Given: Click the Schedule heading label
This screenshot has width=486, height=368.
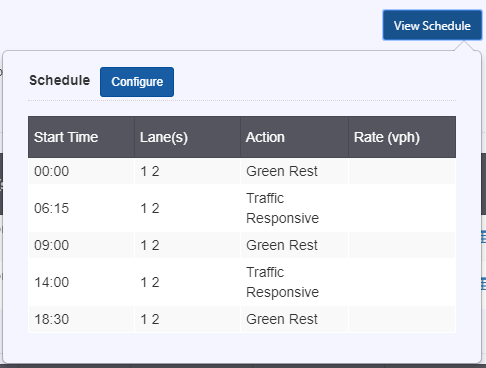Looking at the screenshot, I should point(60,80).
